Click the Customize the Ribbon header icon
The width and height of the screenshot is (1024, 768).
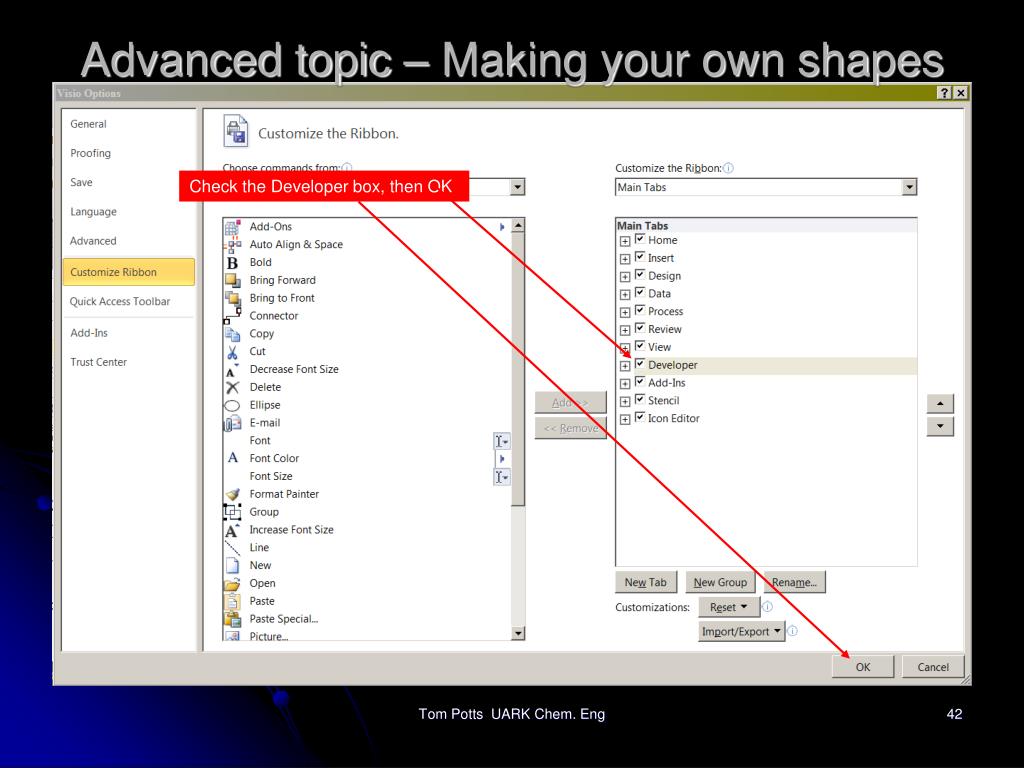(x=236, y=131)
